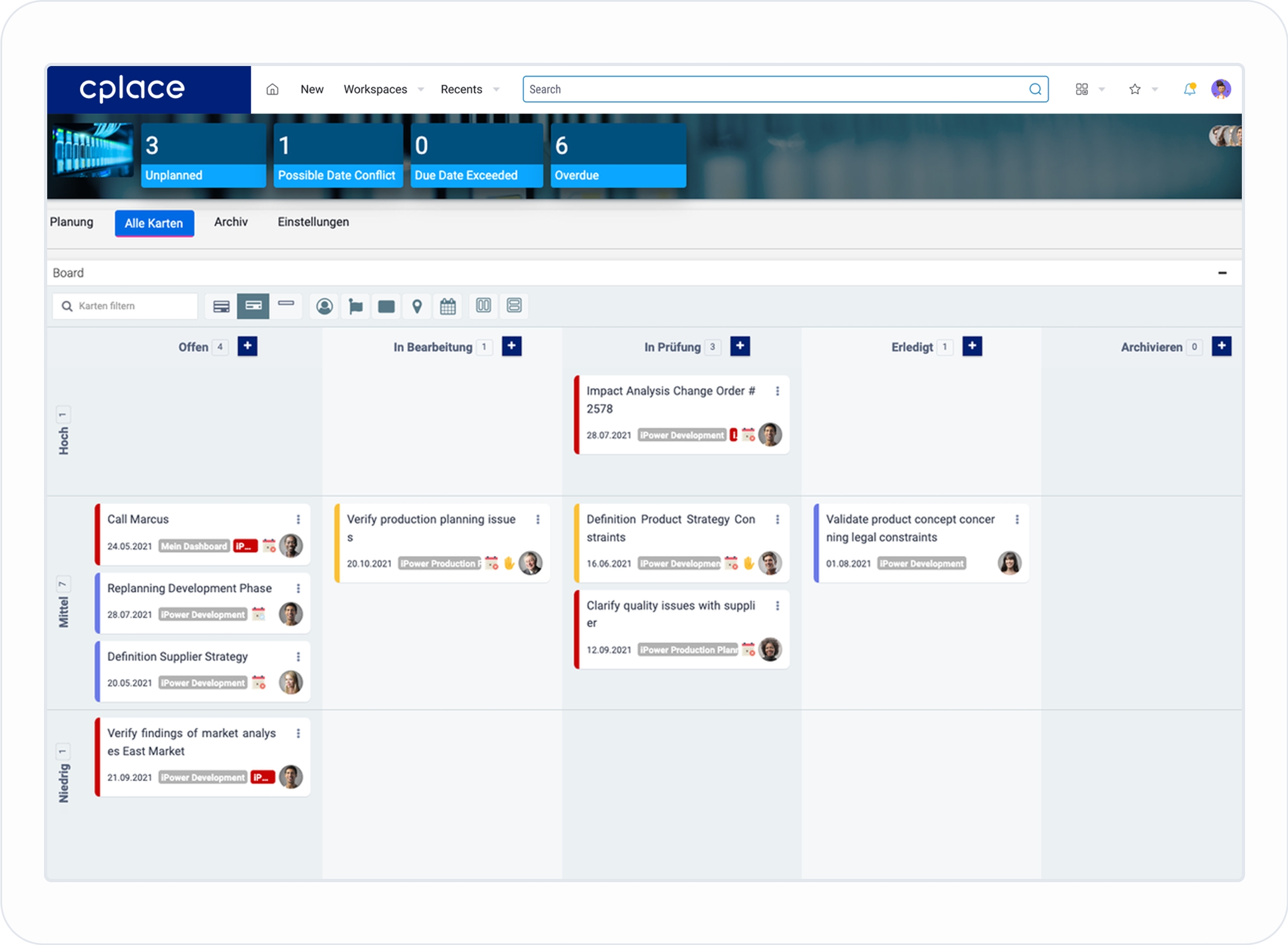Screen dimensions: 1288x945
Task: Open the Einstellungen tab
Action: coord(313,222)
